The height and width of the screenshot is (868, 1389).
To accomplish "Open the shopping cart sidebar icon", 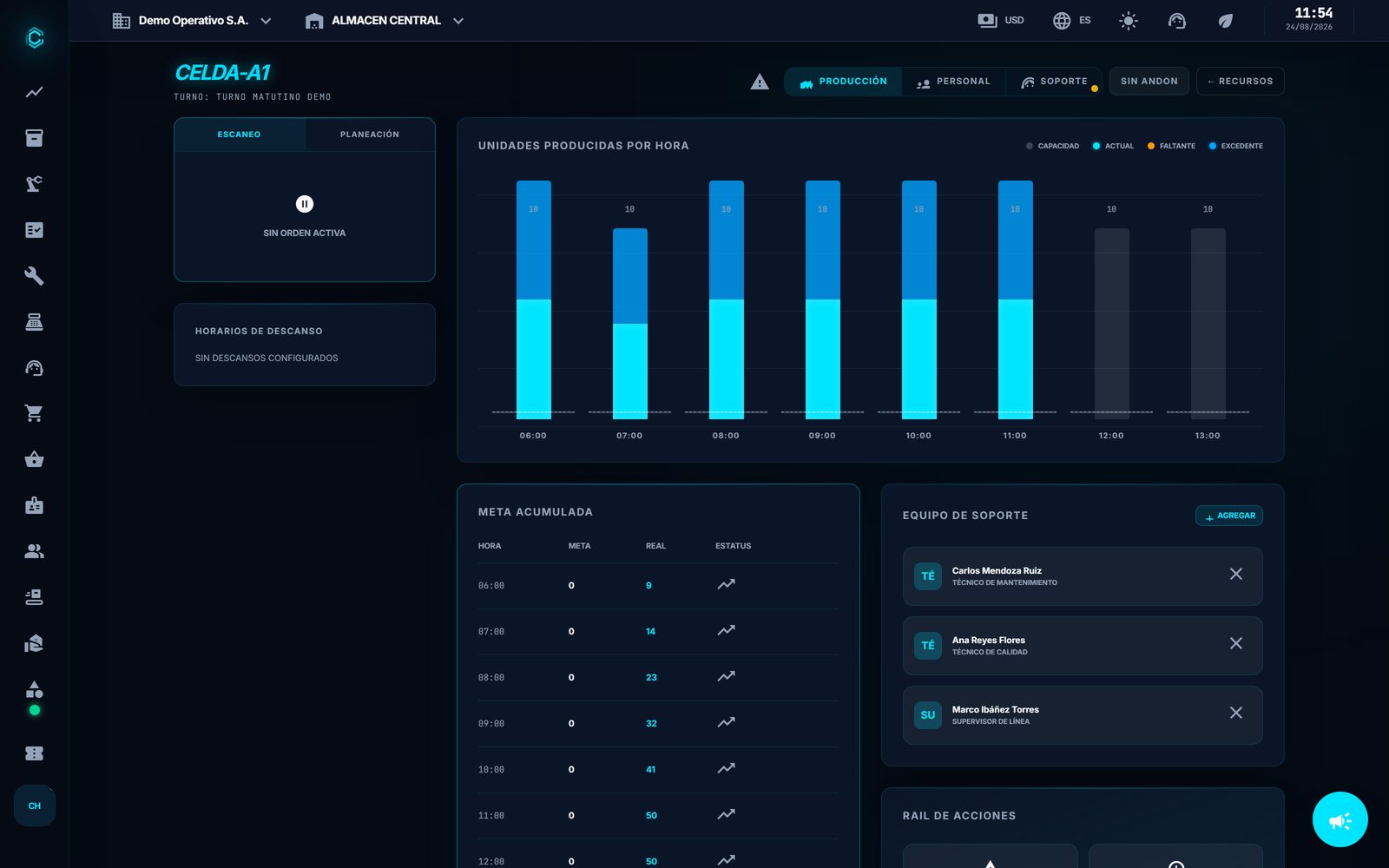I will pyautogui.click(x=34, y=413).
